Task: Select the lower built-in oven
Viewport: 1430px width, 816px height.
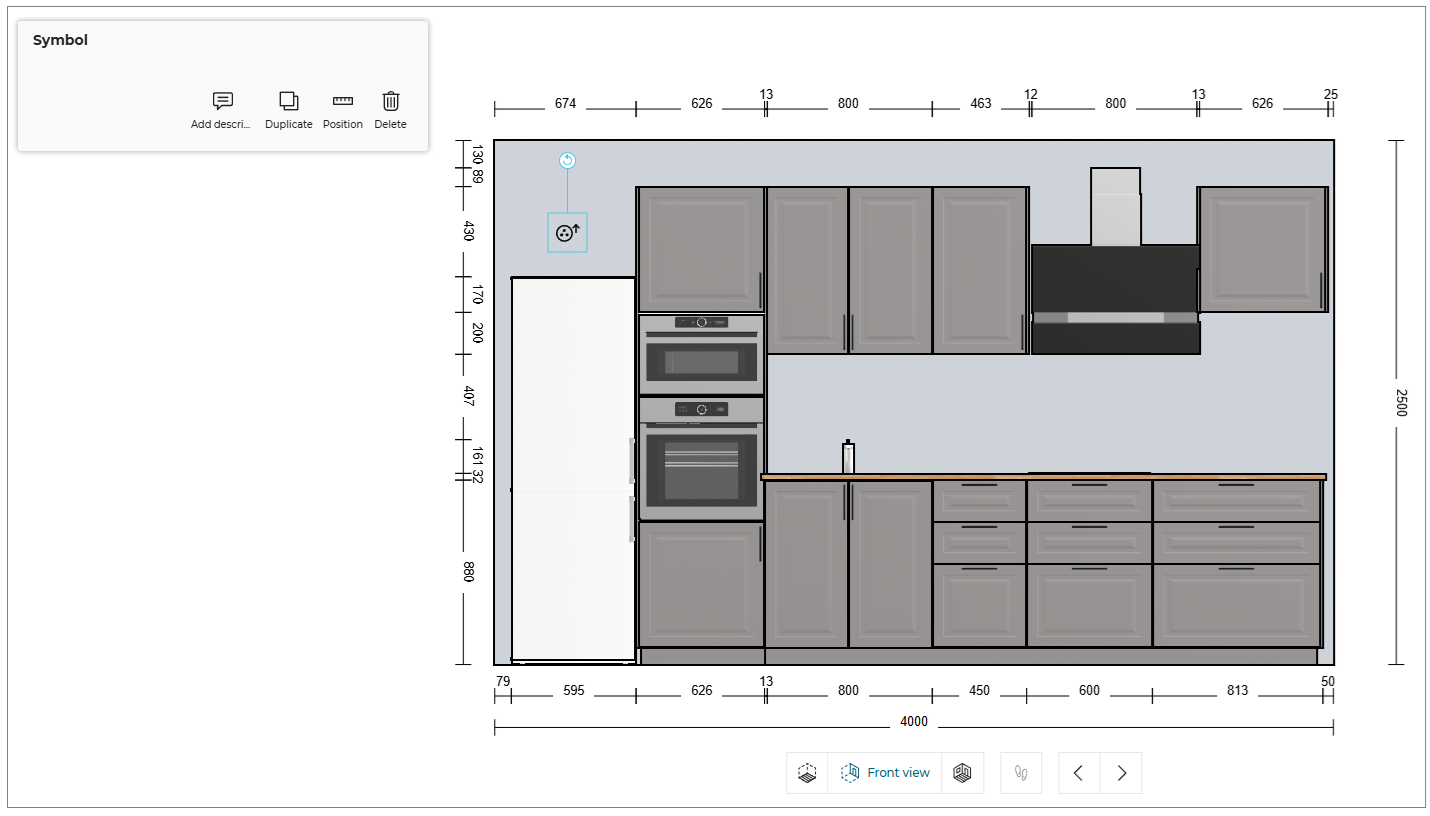Action: click(701, 460)
